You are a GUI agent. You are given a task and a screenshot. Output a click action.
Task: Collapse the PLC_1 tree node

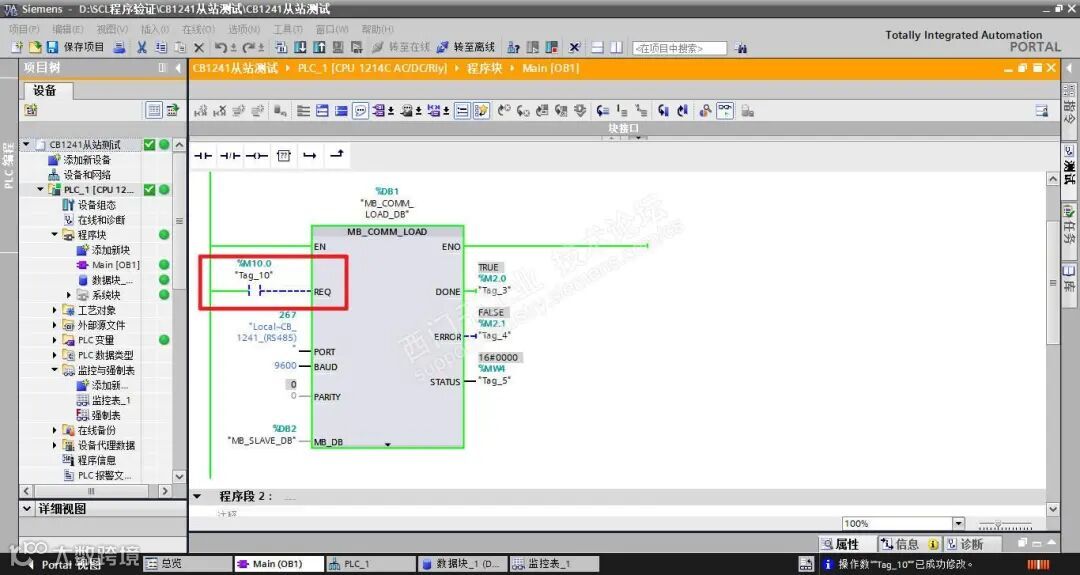click(x=40, y=189)
